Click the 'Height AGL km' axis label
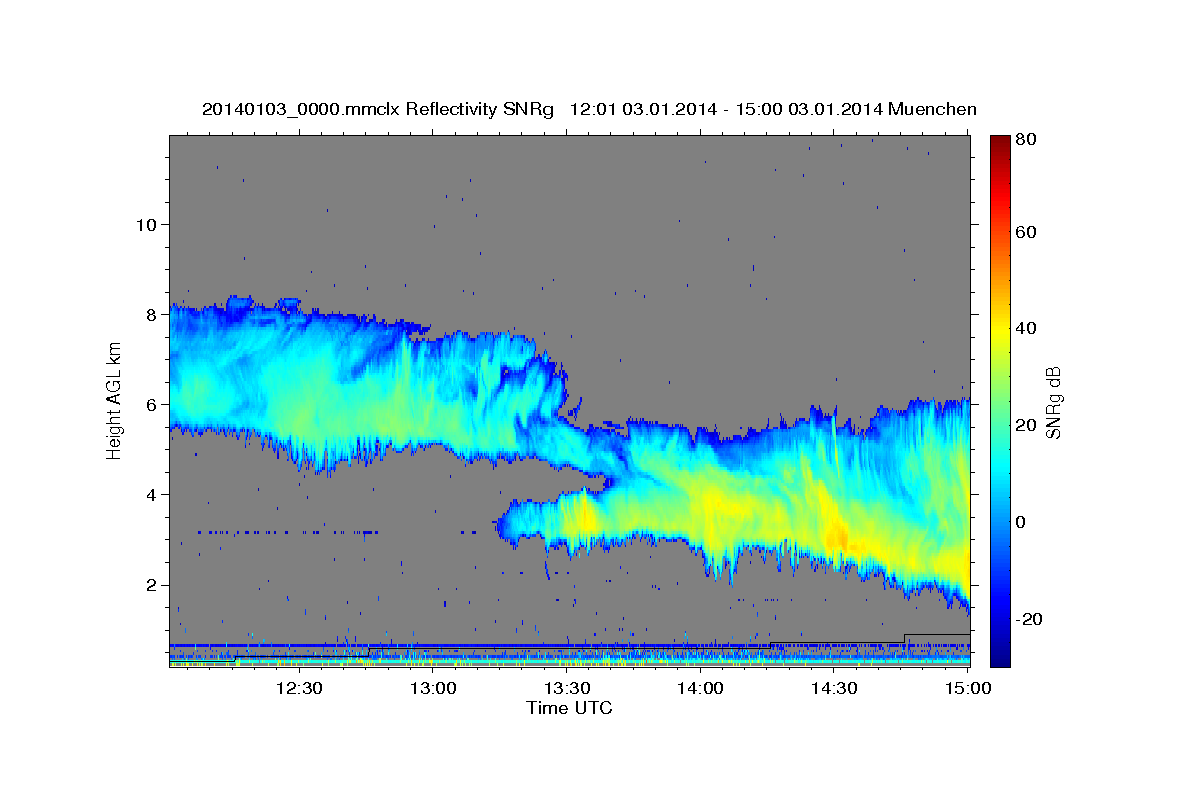This screenshot has width=1200, height=800. click(x=114, y=399)
